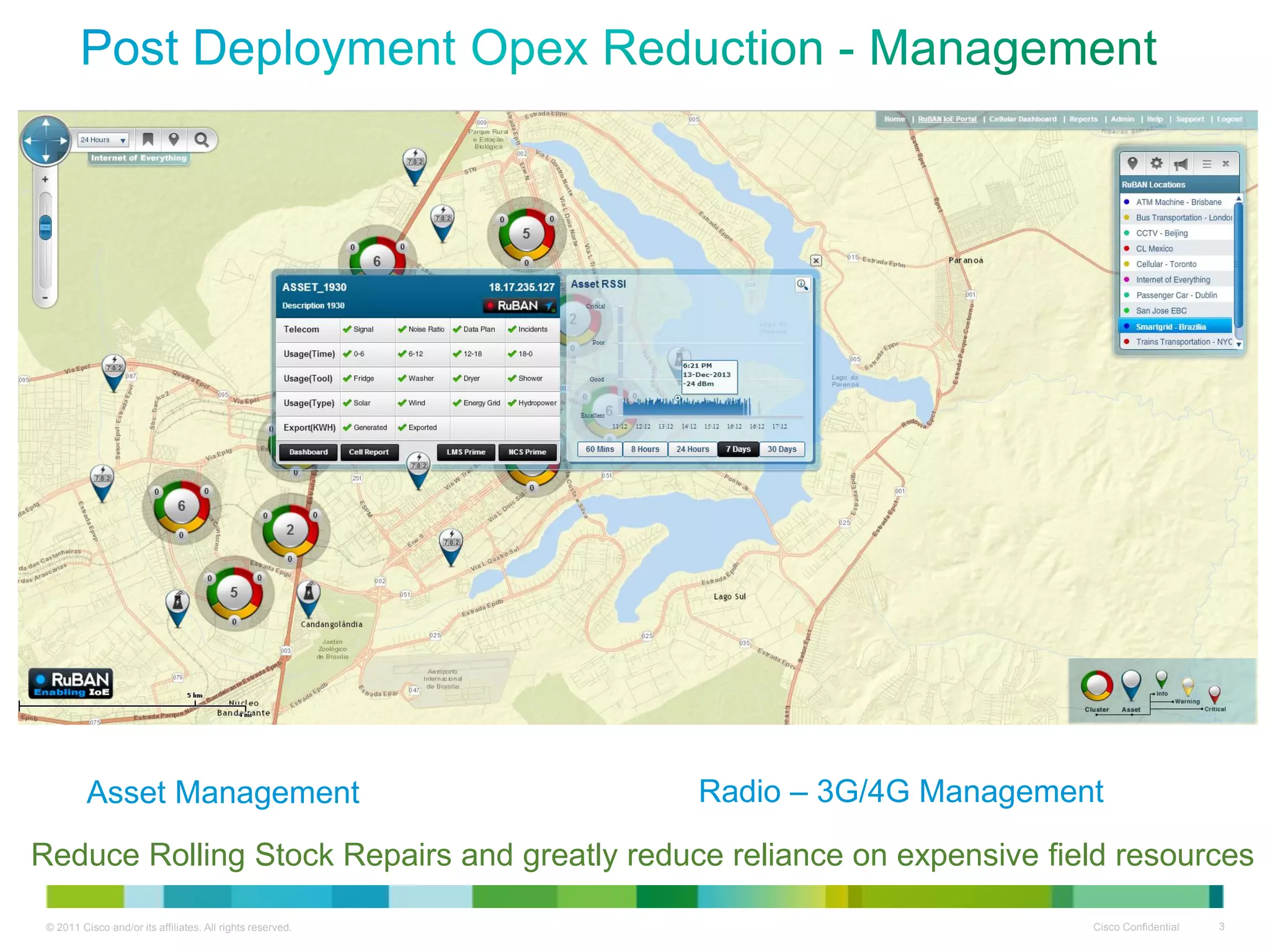
Task: Click the megaphone alerts icon in locations panel
Action: (x=1181, y=164)
